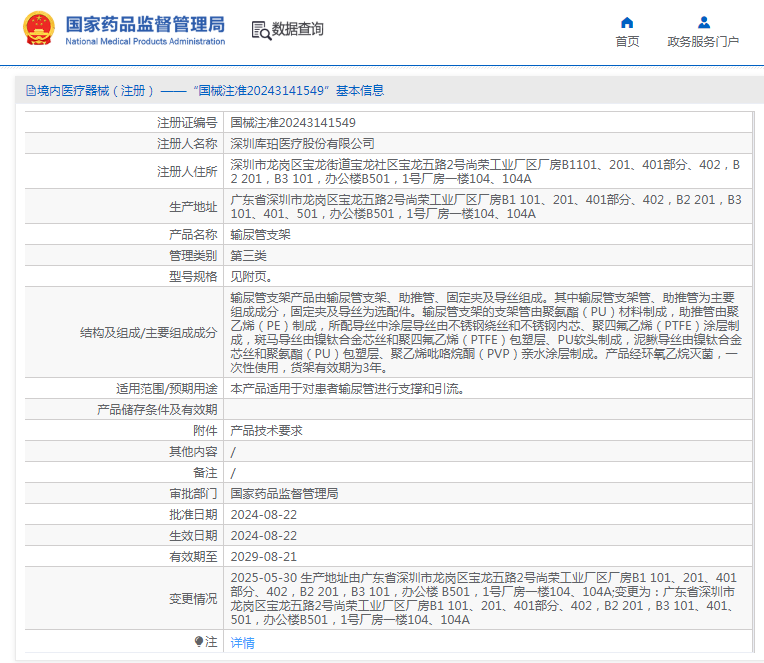Click the 产品储存条件及有效期 label

tap(157, 410)
